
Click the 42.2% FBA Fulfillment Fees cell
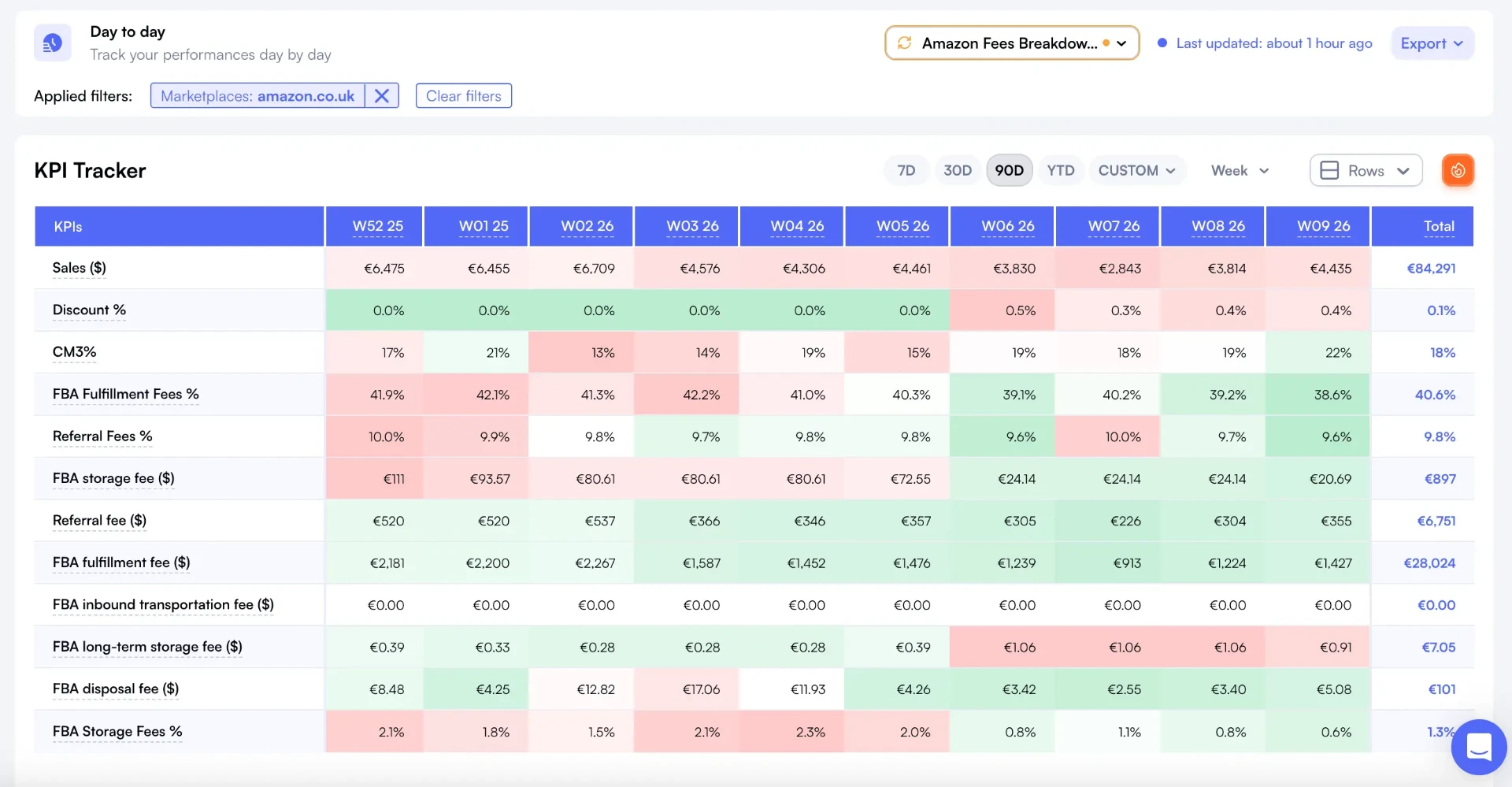pyautogui.click(x=687, y=395)
